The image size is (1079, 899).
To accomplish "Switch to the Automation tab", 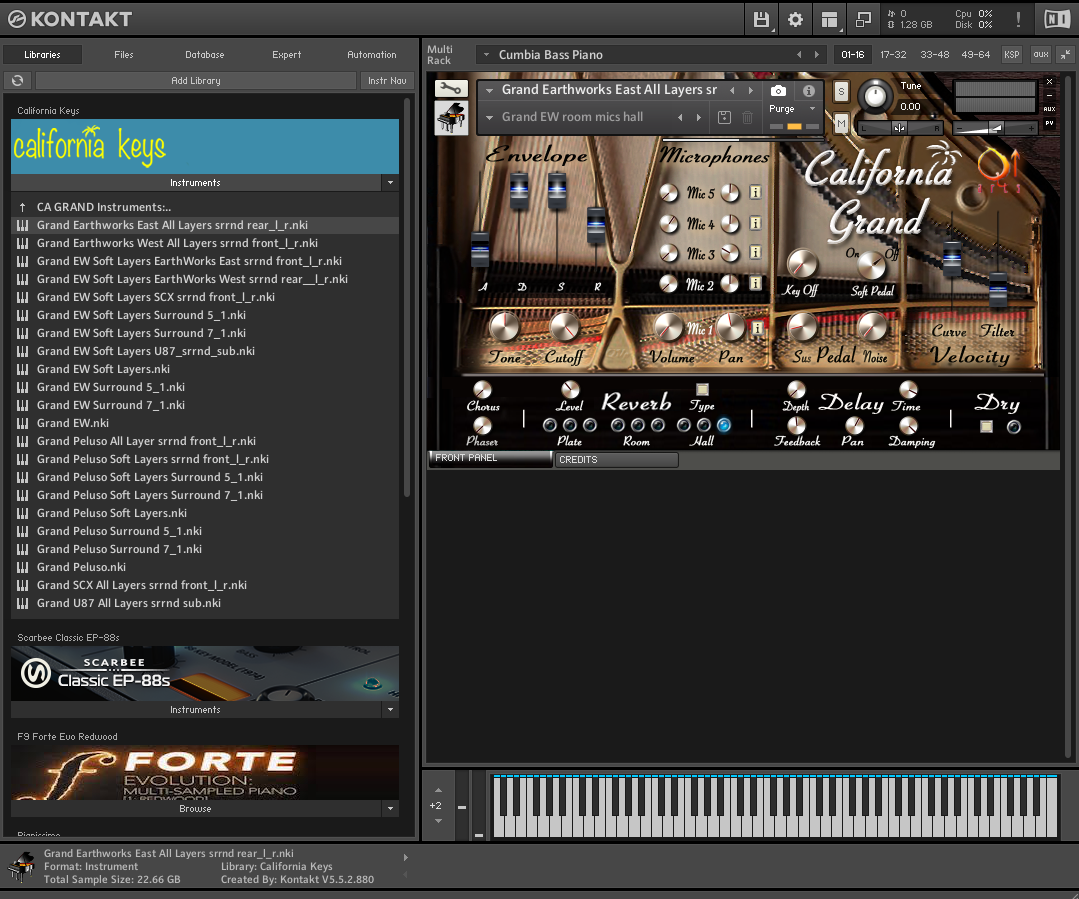I will click(x=372, y=54).
